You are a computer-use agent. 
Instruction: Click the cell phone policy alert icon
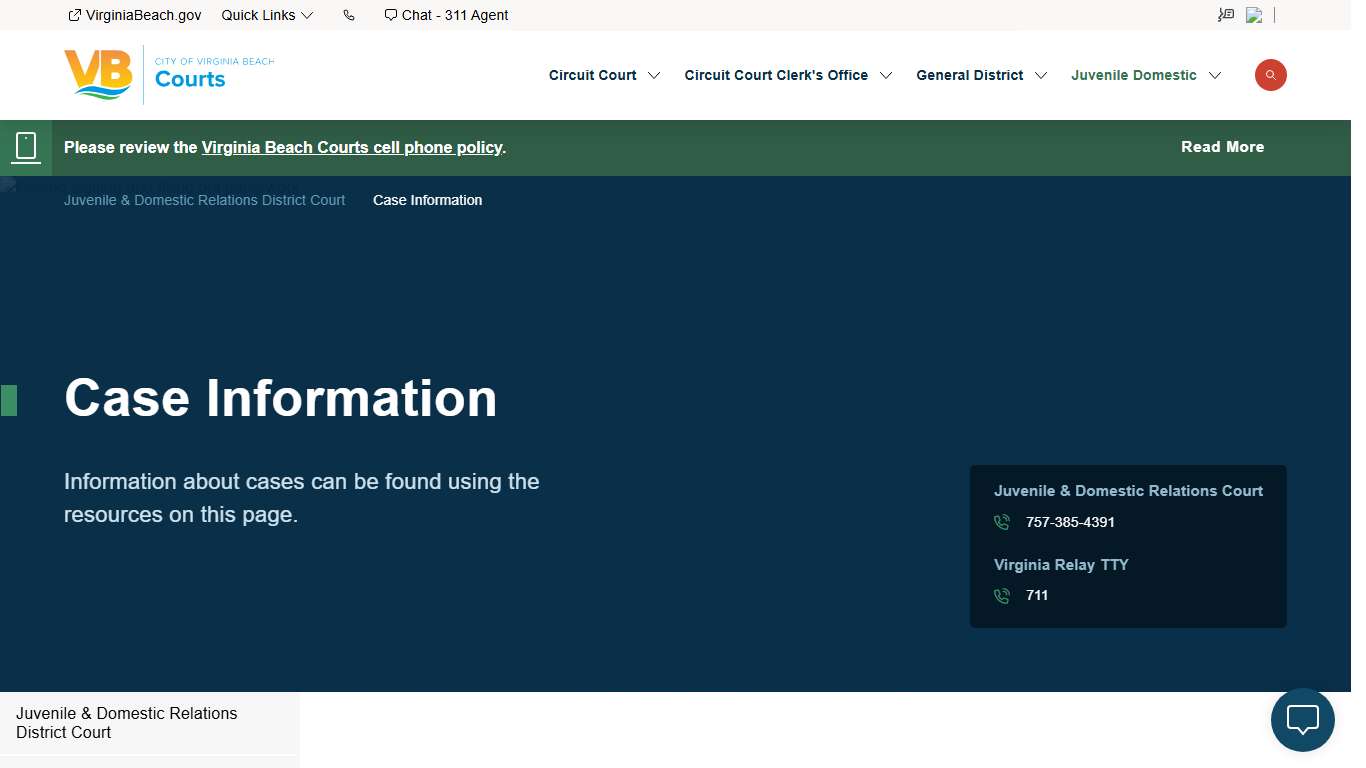pyautogui.click(x=26, y=147)
